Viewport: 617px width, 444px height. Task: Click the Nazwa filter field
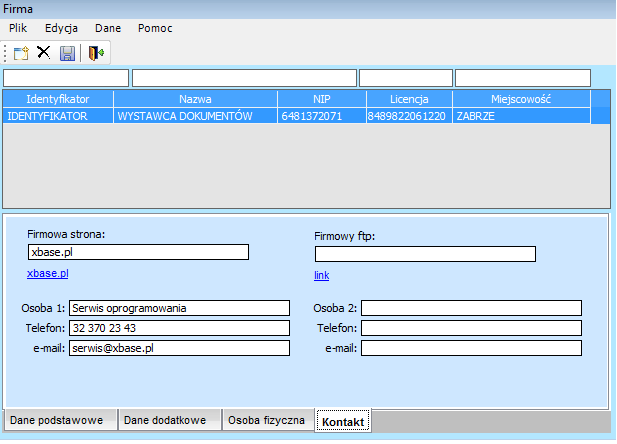[x=244, y=78]
